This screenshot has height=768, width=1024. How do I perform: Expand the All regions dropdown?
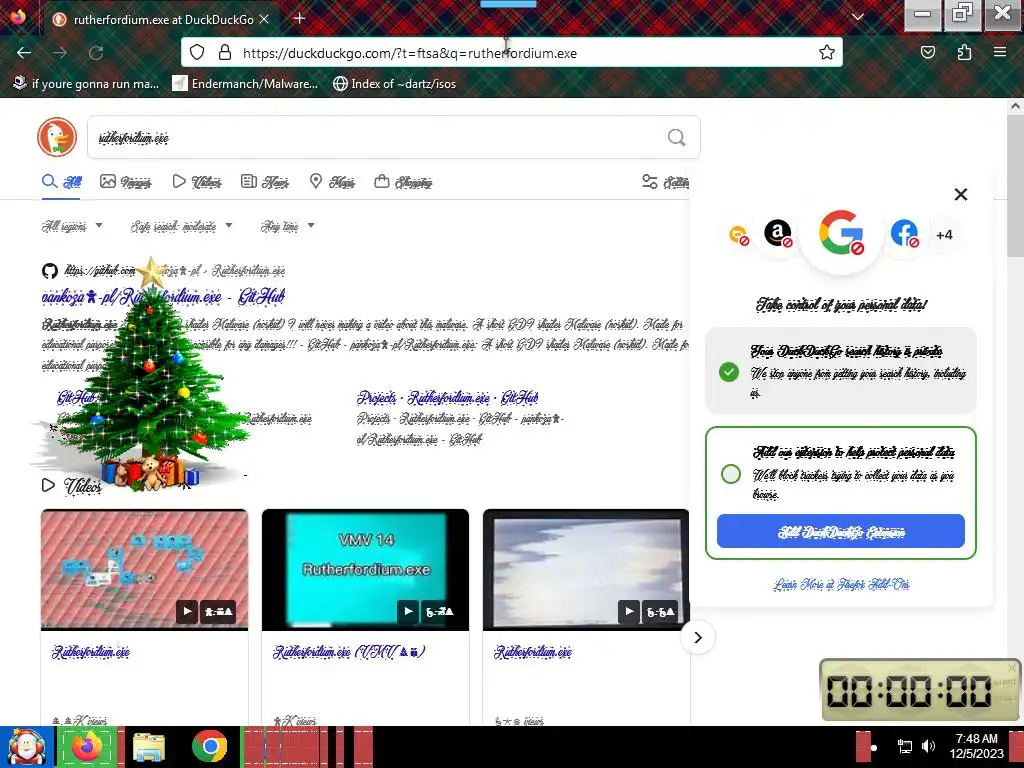[72, 226]
